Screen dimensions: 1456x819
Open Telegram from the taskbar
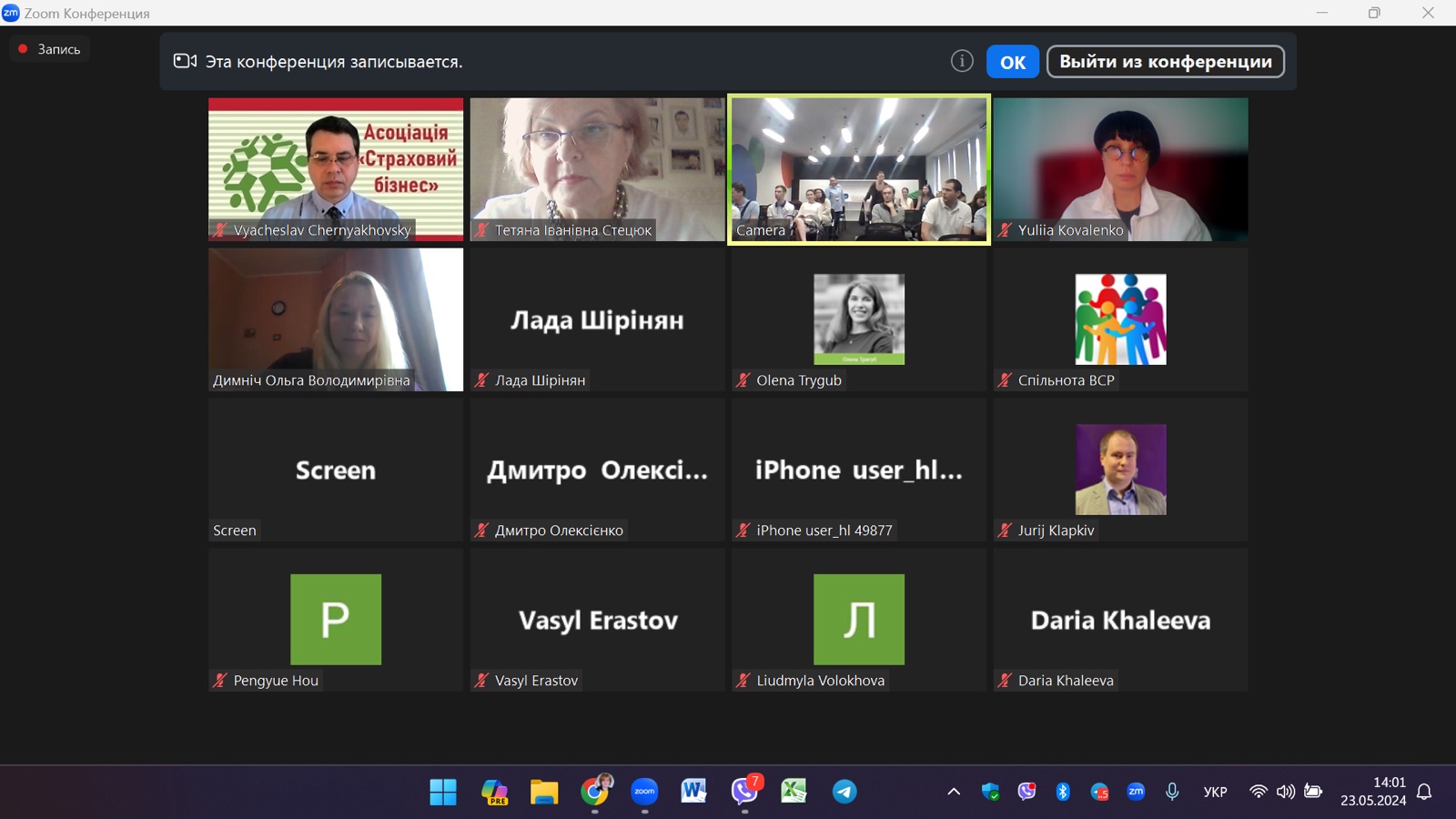pos(844,792)
